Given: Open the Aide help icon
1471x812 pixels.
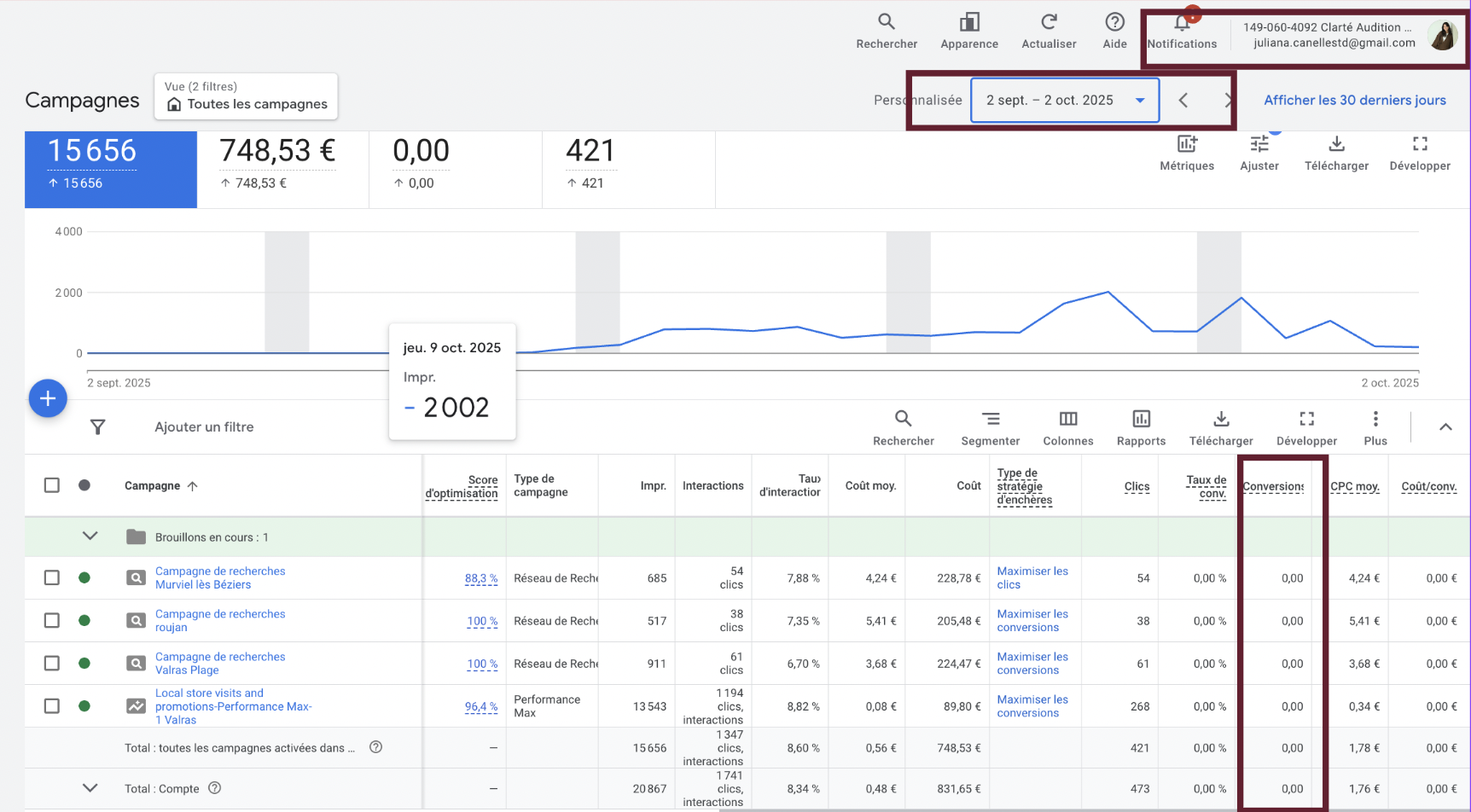Looking at the screenshot, I should [1114, 21].
